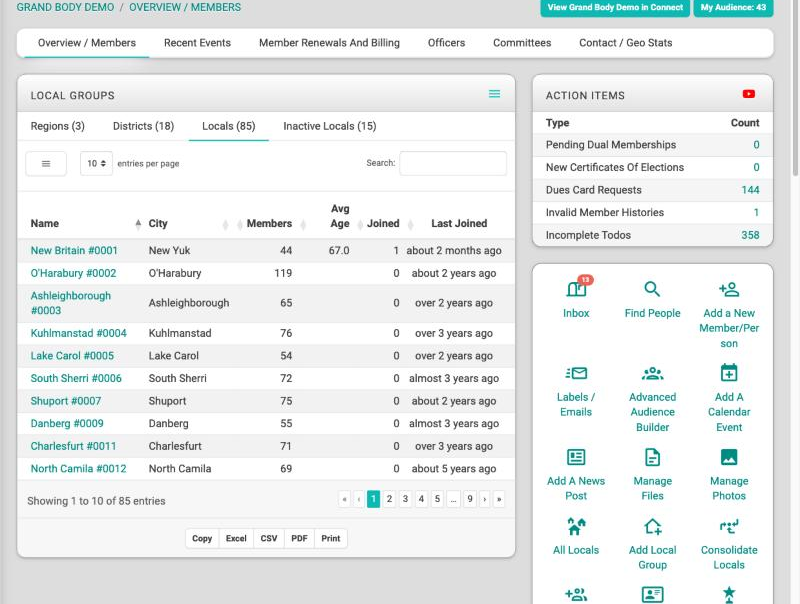The width and height of the screenshot is (800, 604).
Task: Open the O'Harabury #0002 local link
Action: tap(73, 273)
